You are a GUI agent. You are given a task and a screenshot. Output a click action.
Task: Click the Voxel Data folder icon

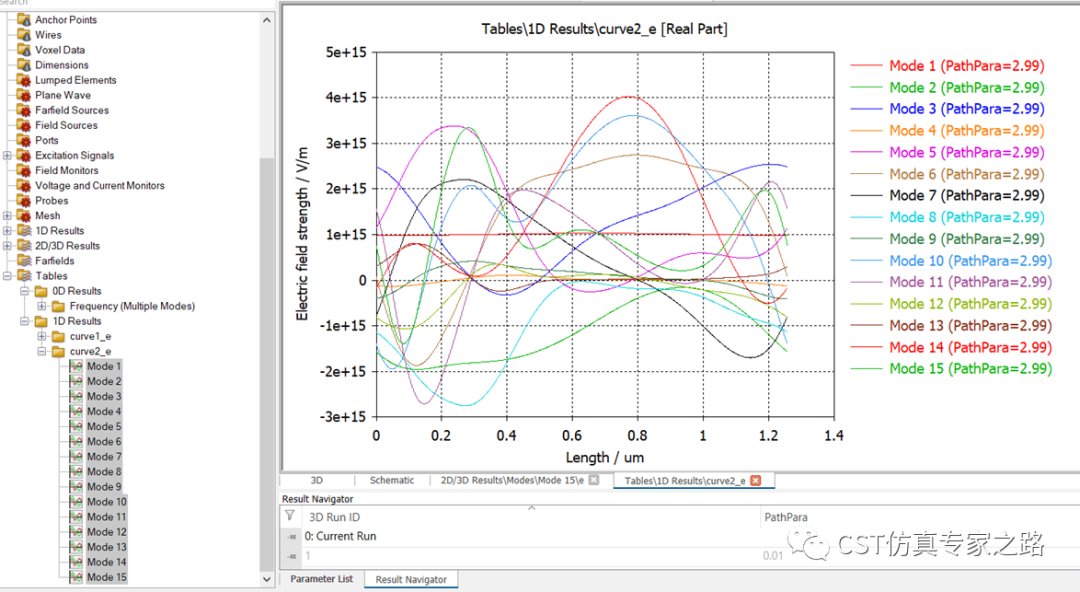[x=24, y=50]
